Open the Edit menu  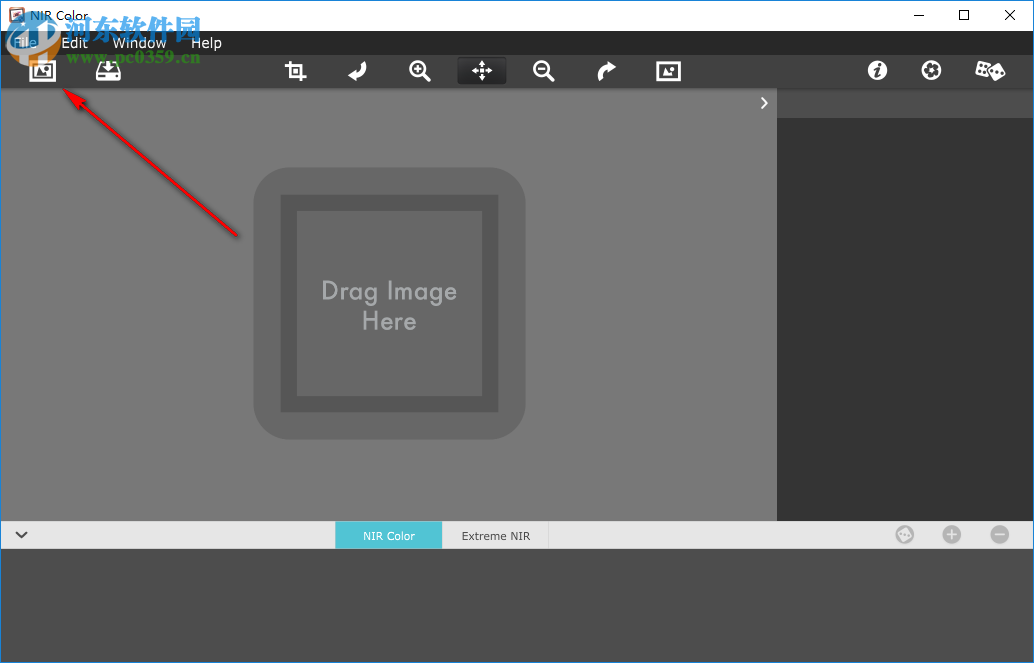coord(75,43)
